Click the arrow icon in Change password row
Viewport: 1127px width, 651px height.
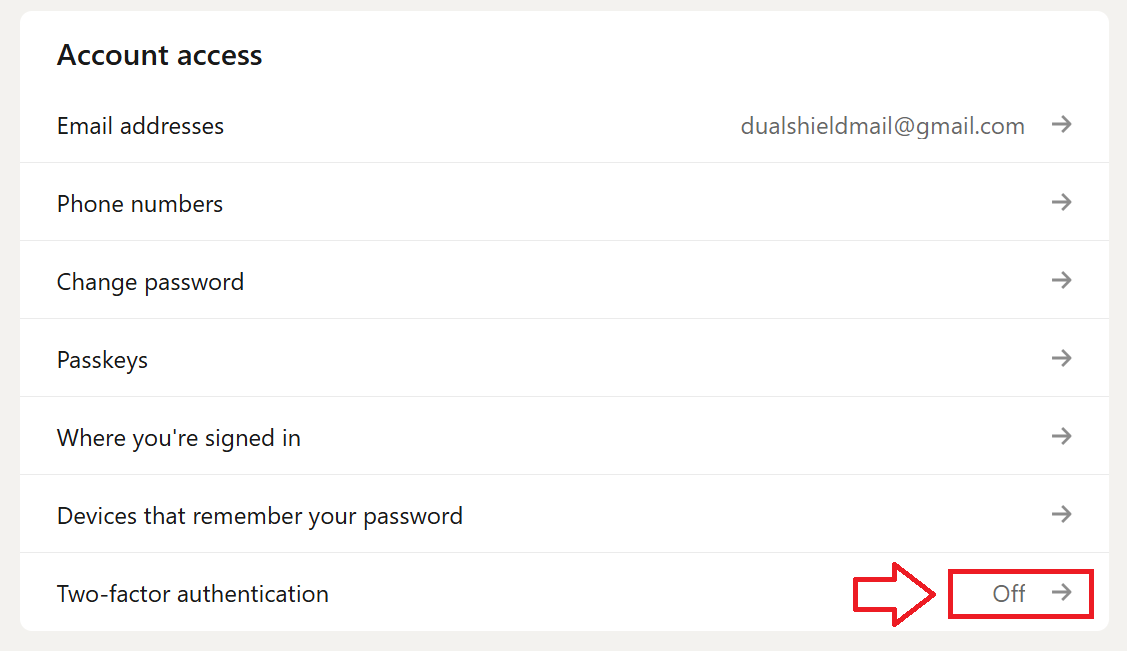(1061, 281)
